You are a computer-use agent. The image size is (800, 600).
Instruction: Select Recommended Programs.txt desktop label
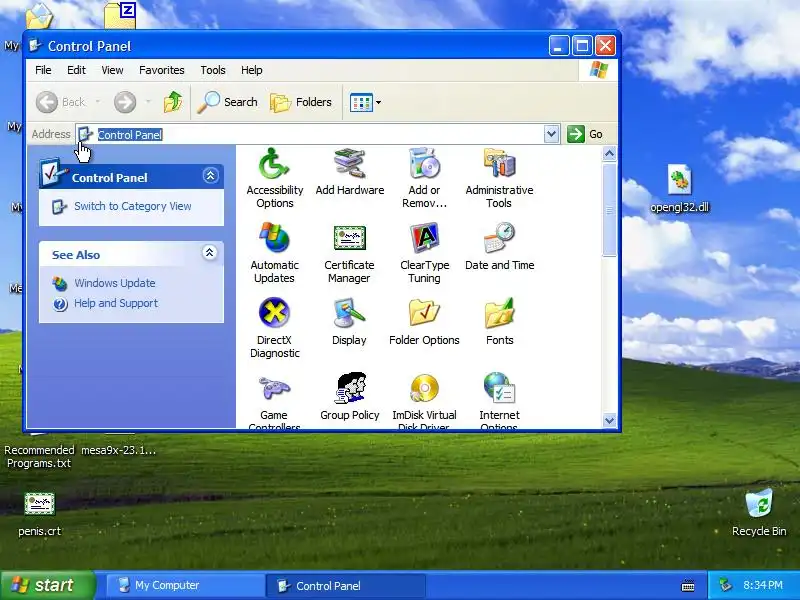[x=39, y=457]
